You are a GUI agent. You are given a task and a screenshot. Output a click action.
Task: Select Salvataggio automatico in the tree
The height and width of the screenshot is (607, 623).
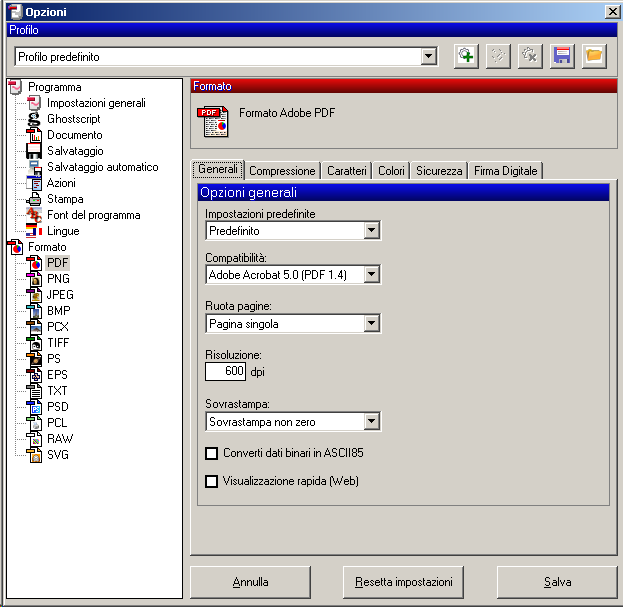point(102,167)
